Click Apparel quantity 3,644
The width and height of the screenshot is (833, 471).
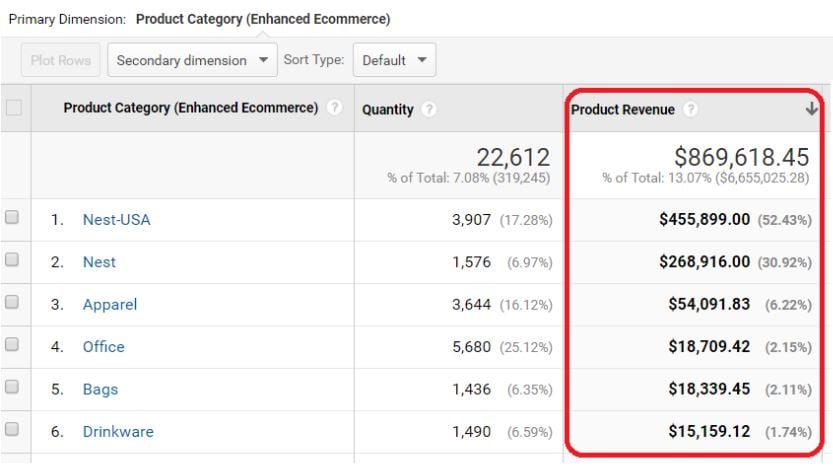click(471, 305)
